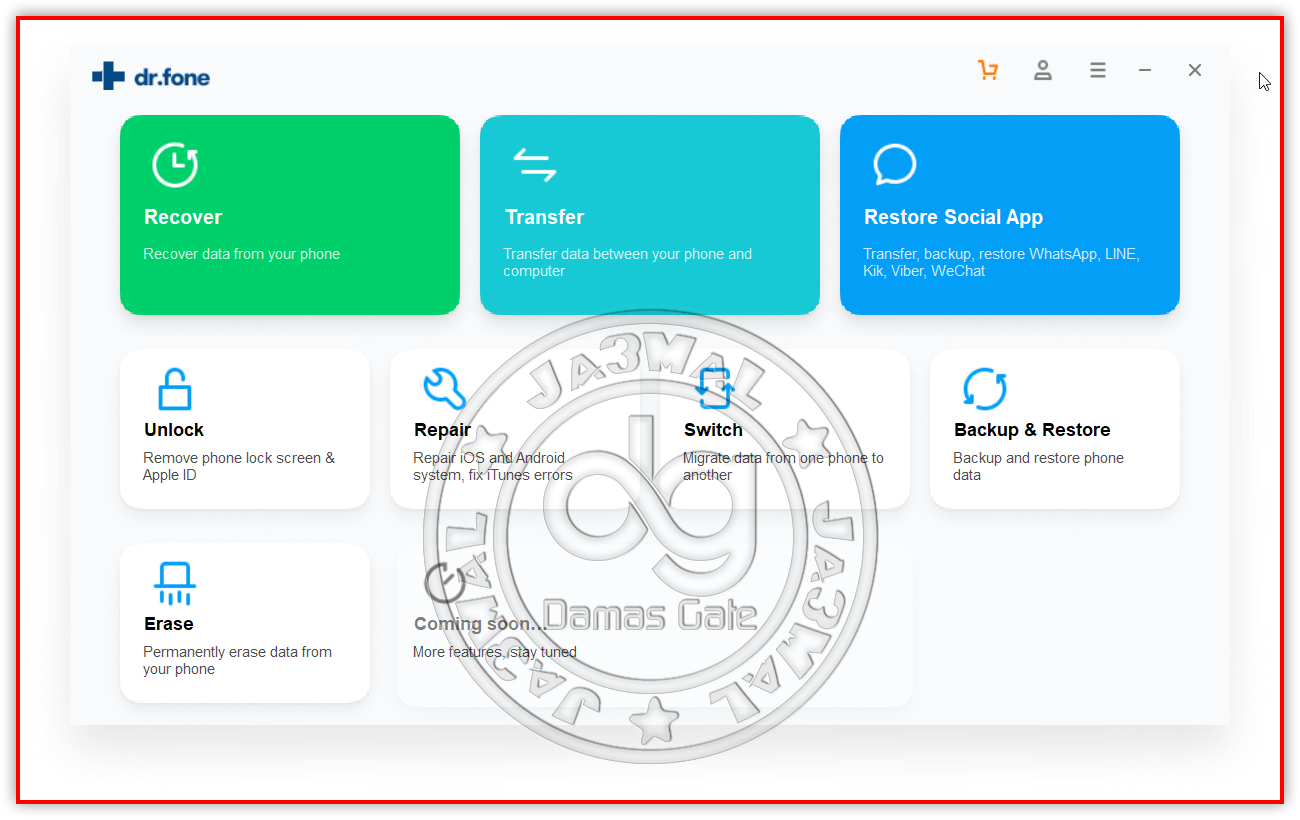Click the Transfer arrows icon

pos(535,165)
